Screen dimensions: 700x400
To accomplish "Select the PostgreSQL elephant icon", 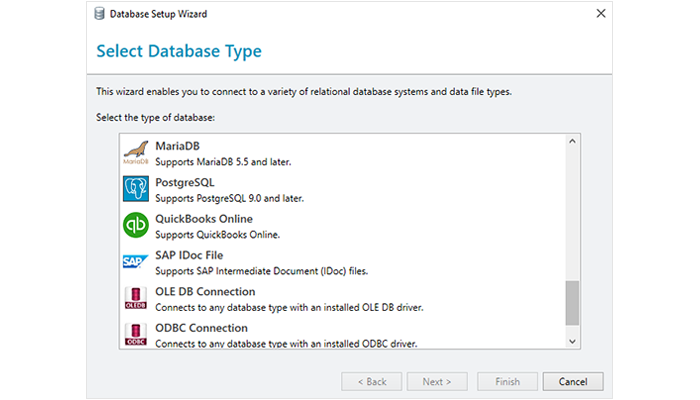I will click(x=135, y=189).
